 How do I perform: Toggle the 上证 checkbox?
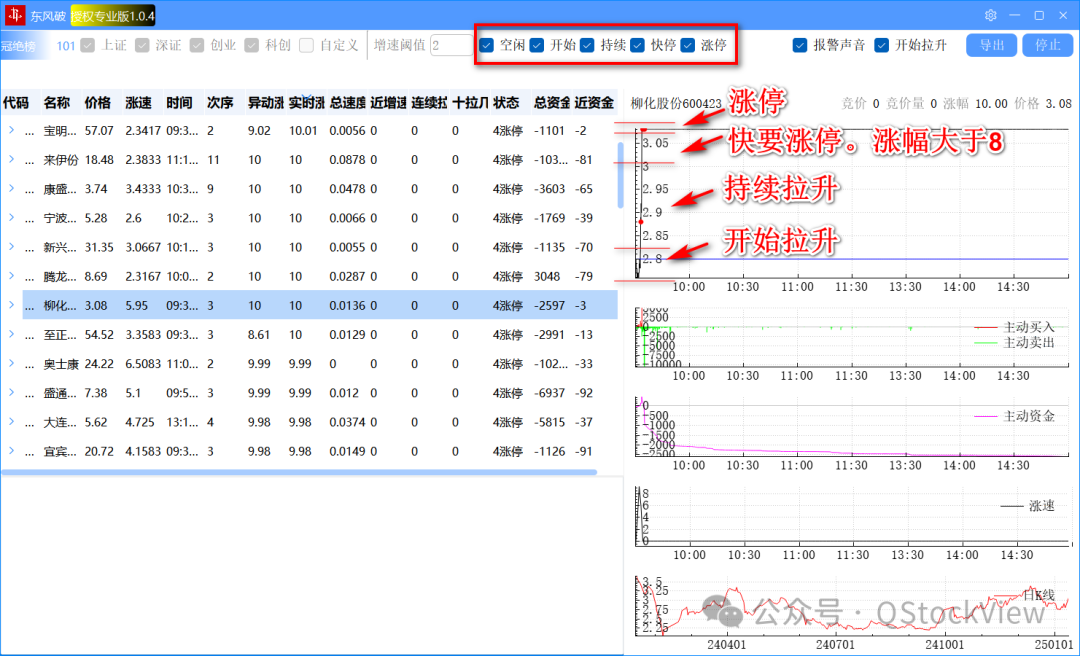(87, 45)
